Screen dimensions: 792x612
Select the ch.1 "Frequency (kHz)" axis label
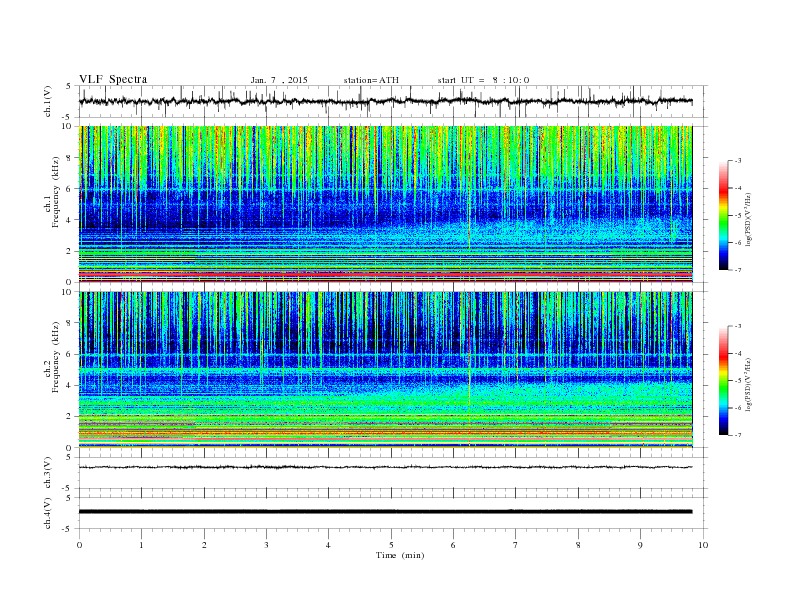(x=55, y=192)
